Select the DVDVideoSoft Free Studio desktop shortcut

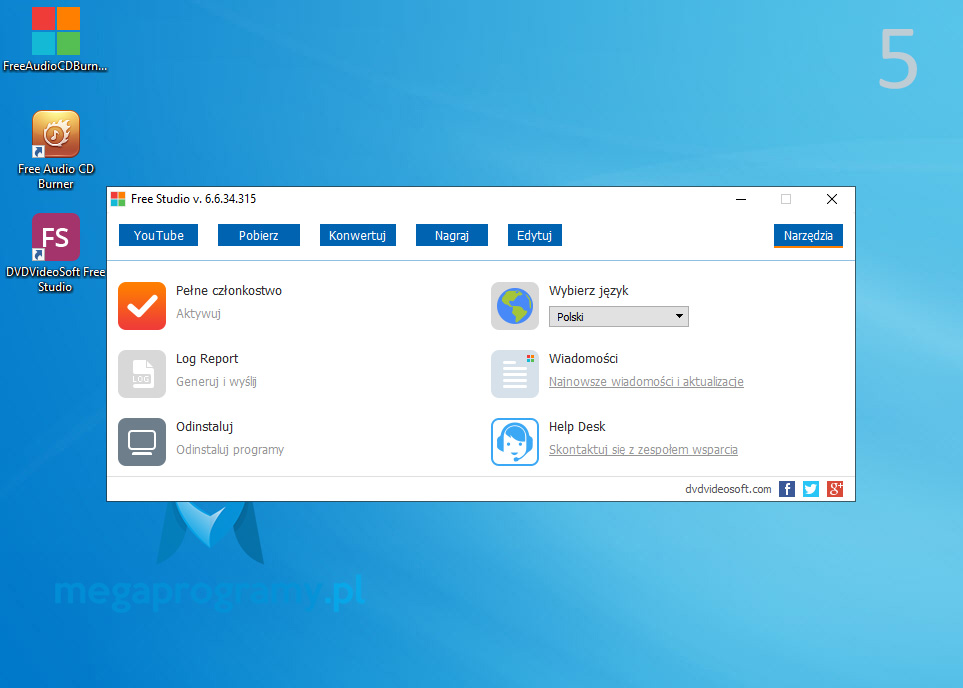click(55, 253)
